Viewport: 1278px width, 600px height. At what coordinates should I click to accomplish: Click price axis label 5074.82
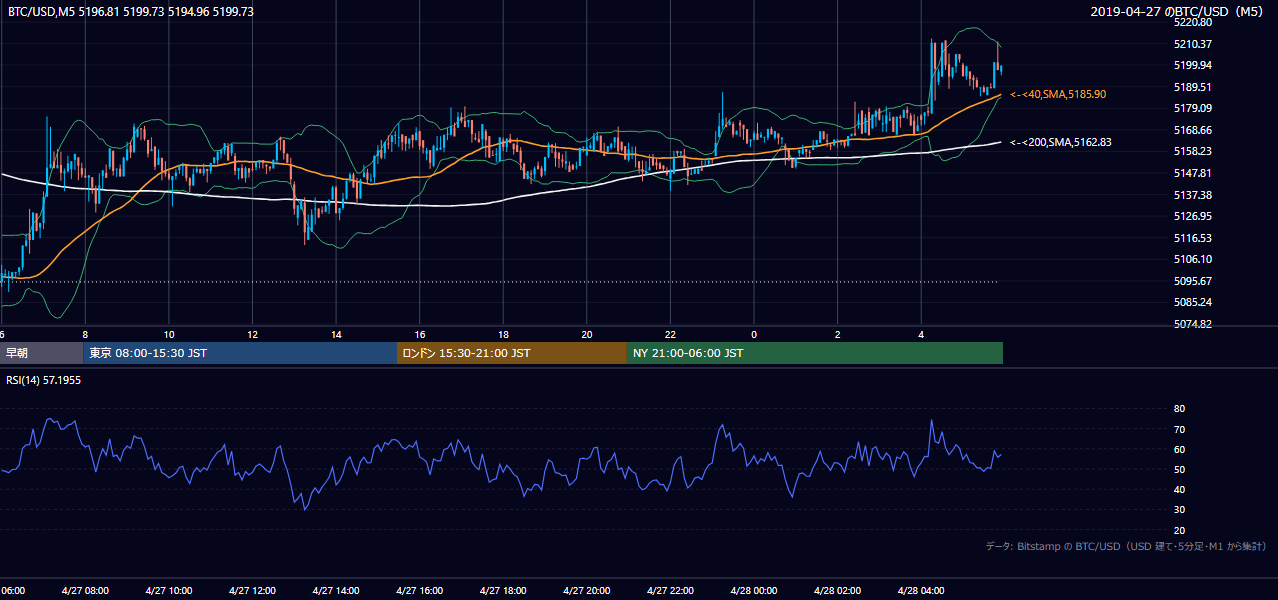(1192, 324)
